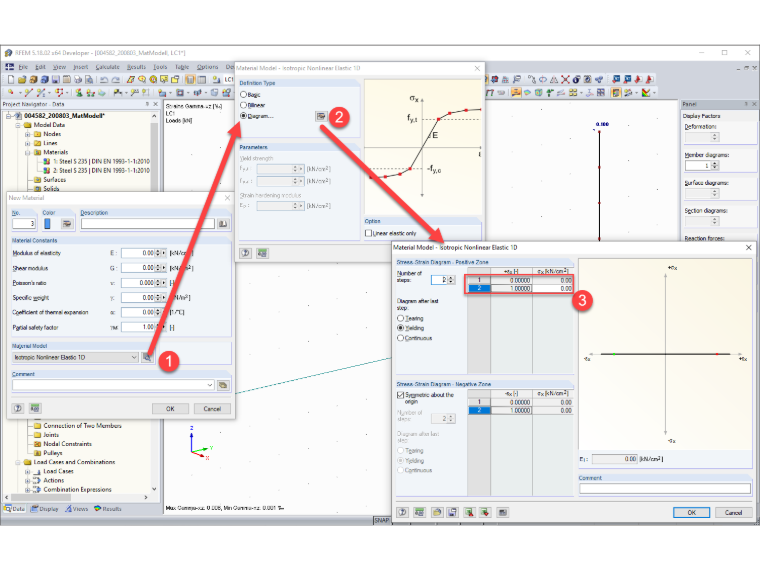Click edit diagram icon beside Diagram option
Viewport: 760px width, 570px height.
[321, 116]
